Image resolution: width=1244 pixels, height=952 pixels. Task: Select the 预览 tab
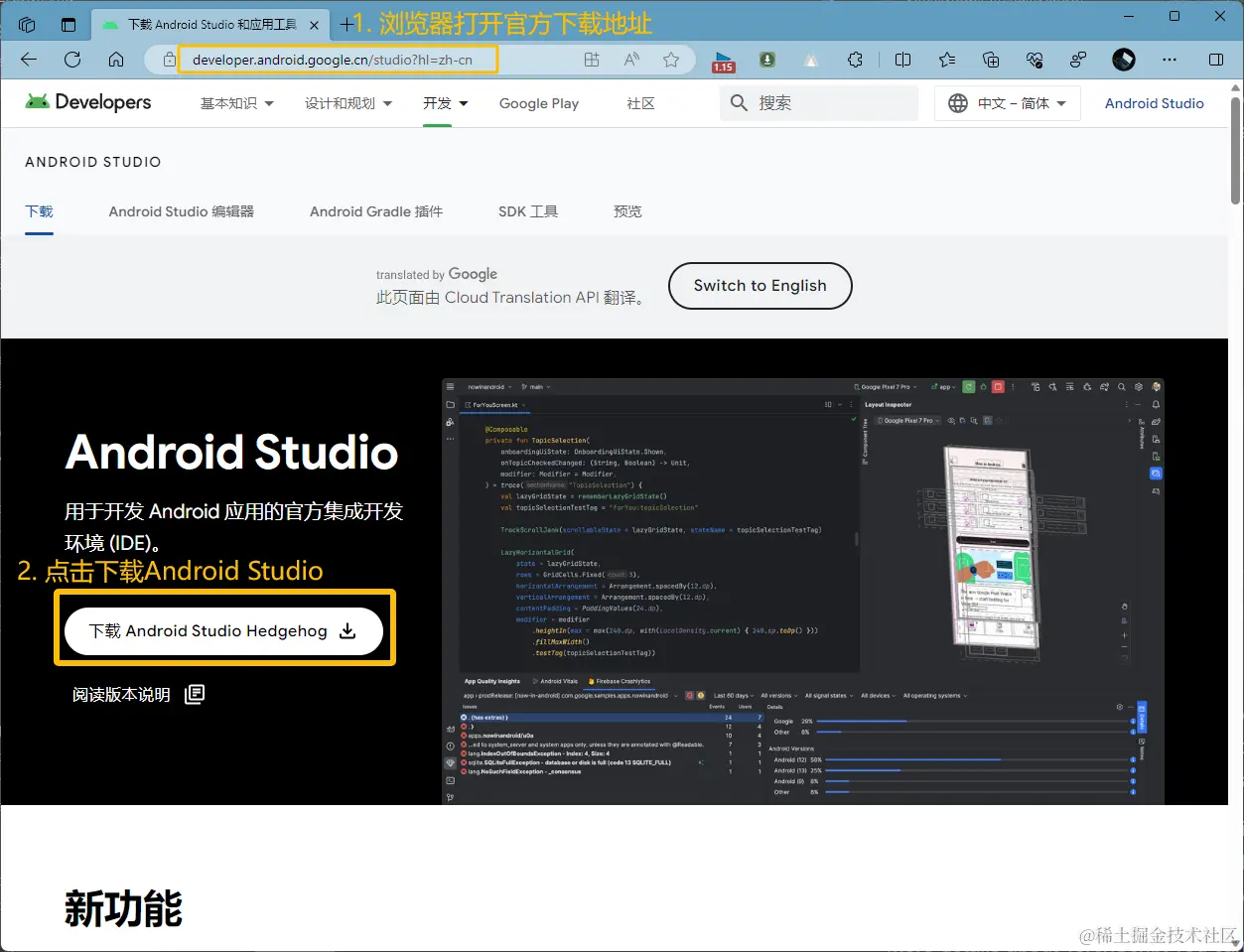[x=627, y=211]
